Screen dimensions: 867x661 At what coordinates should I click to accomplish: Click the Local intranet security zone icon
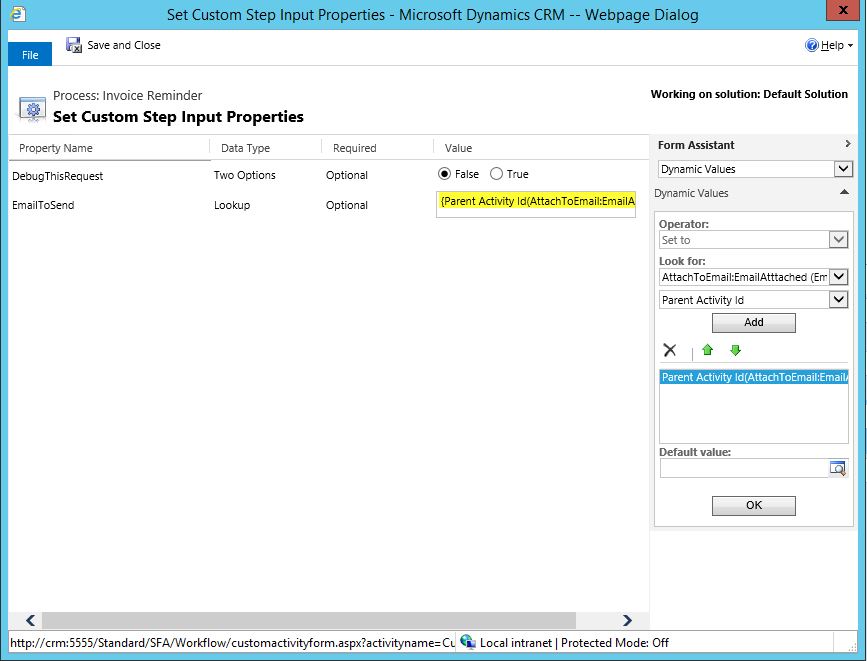tap(470, 643)
